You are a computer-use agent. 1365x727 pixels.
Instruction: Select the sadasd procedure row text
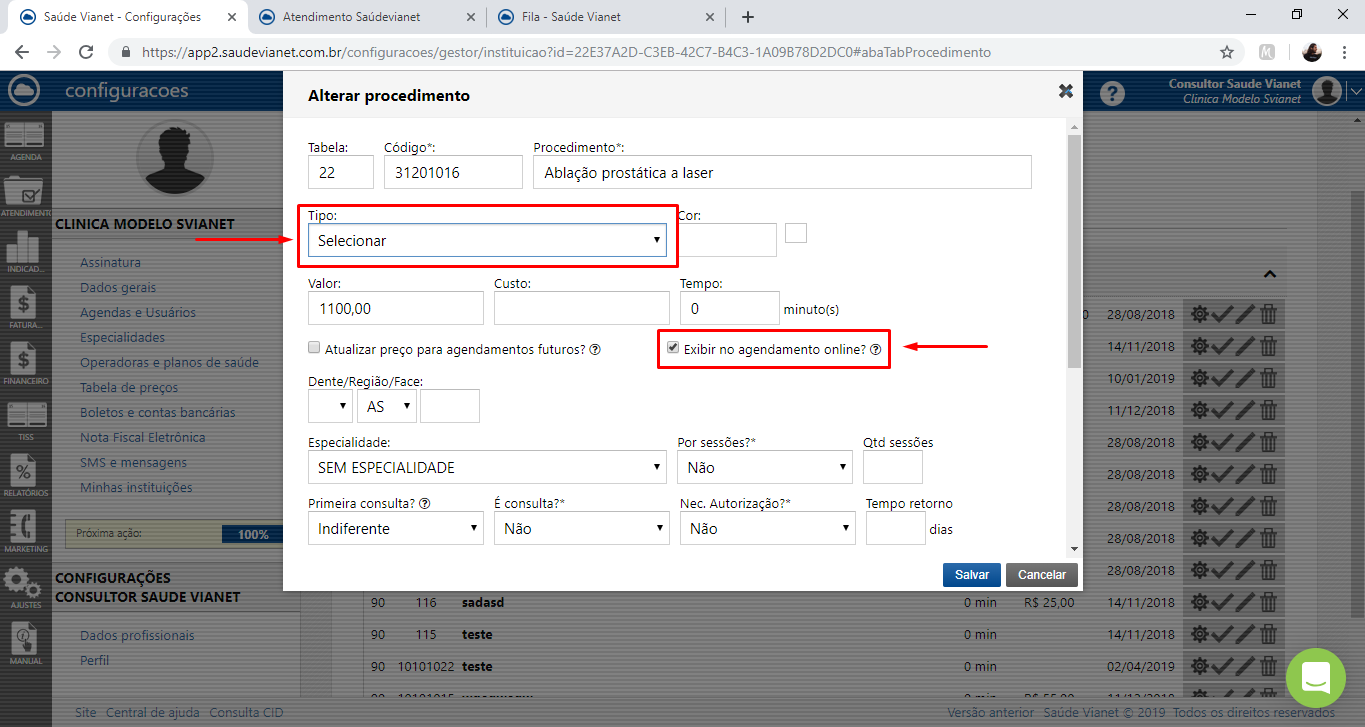(485, 603)
